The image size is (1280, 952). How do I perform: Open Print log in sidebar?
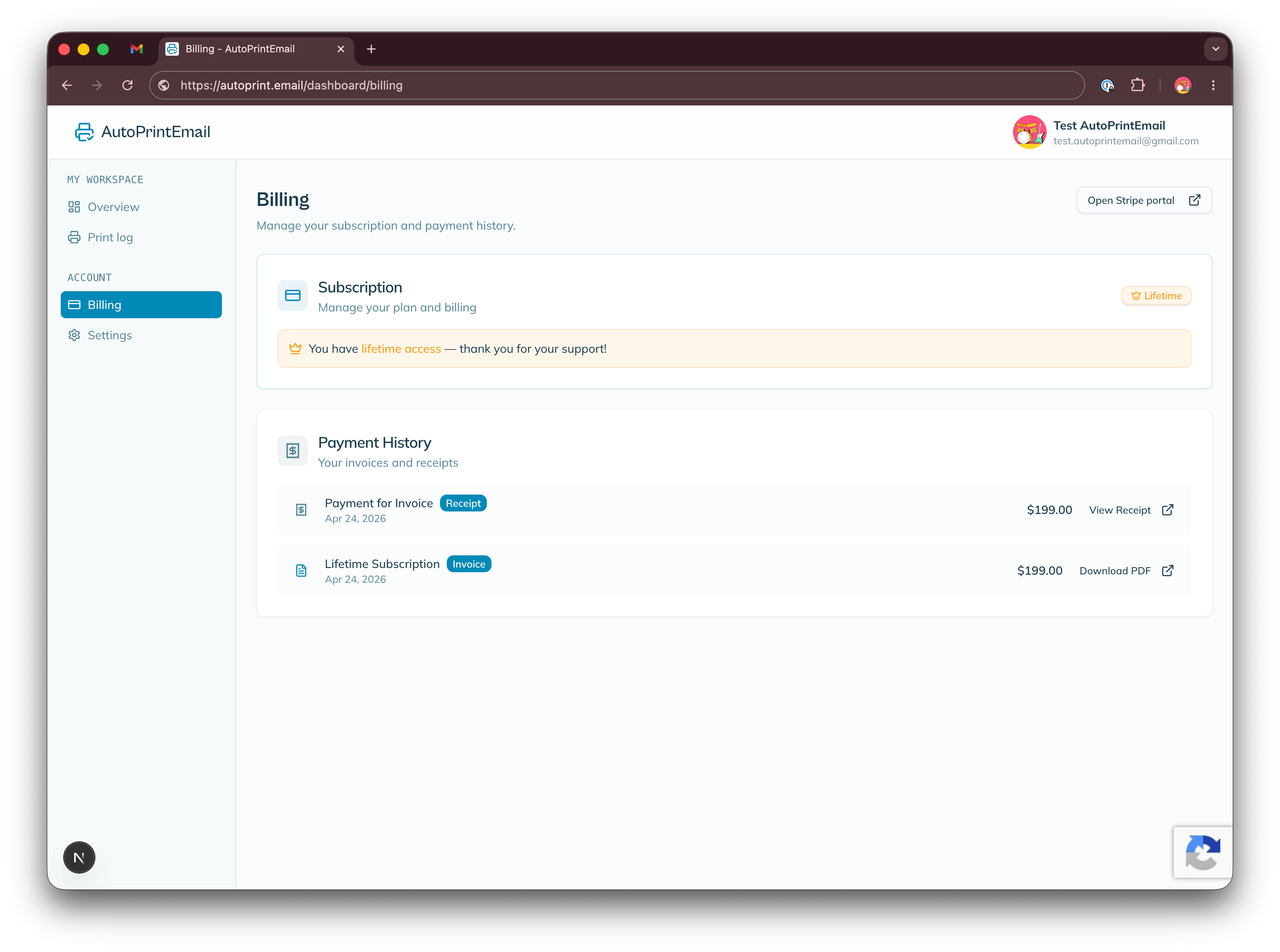click(x=141, y=238)
